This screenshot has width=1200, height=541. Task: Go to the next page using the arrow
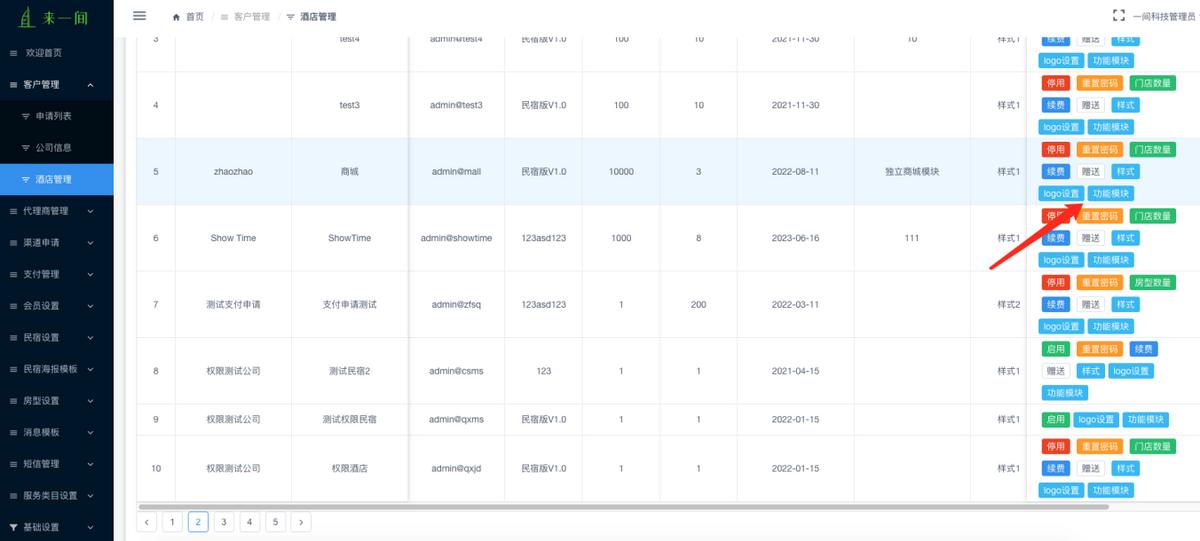301,521
